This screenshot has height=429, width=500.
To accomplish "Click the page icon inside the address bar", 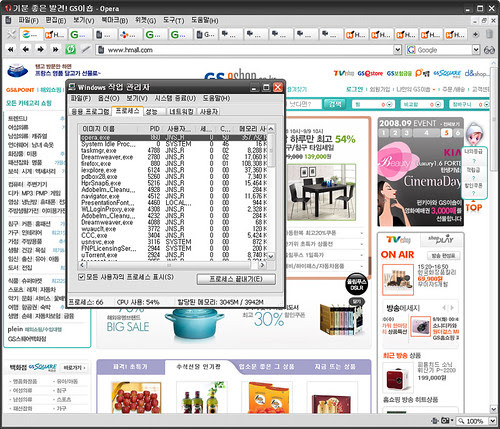I will tap(101, 50).
